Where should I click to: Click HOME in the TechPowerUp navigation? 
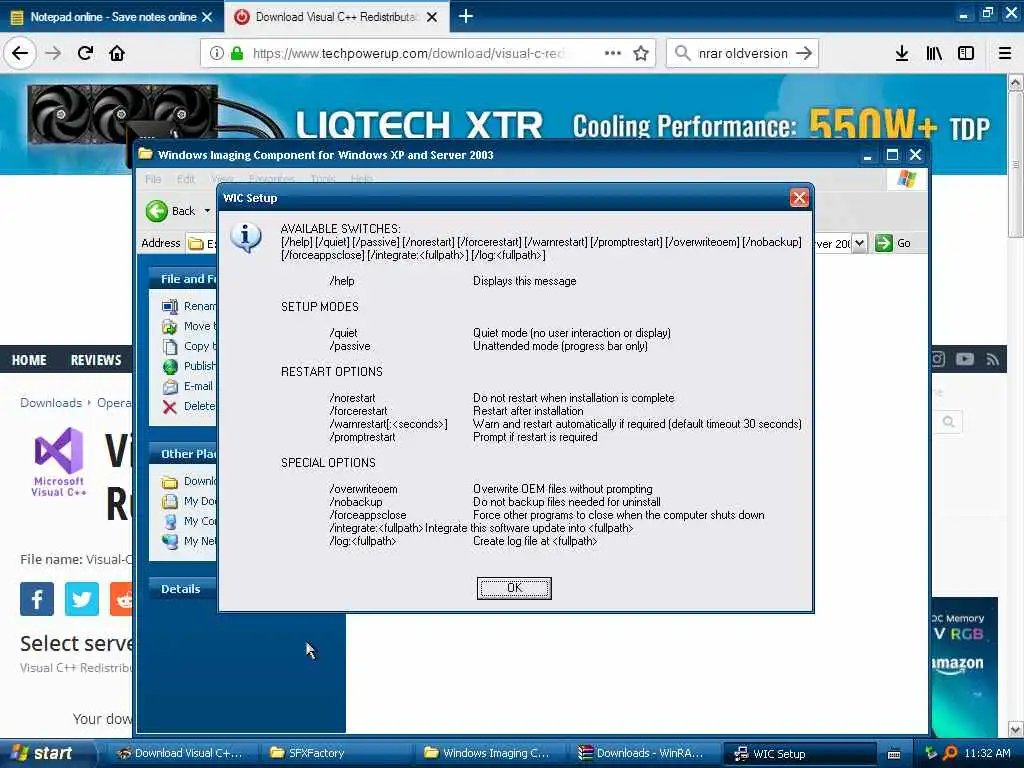[x=29, y=360]
